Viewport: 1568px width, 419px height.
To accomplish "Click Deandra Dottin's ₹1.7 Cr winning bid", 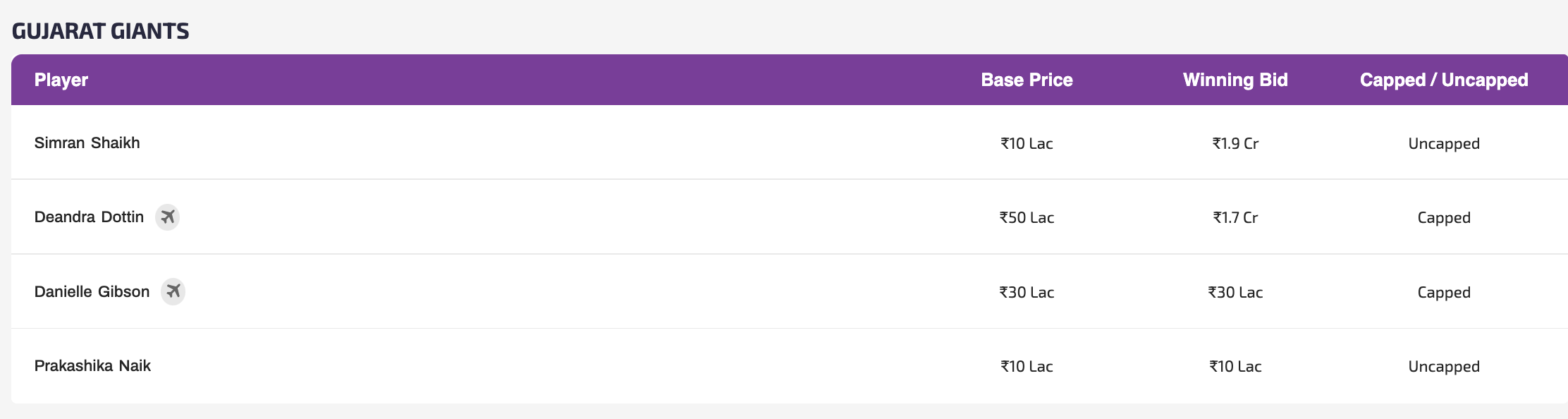I will coord(1235,218).
